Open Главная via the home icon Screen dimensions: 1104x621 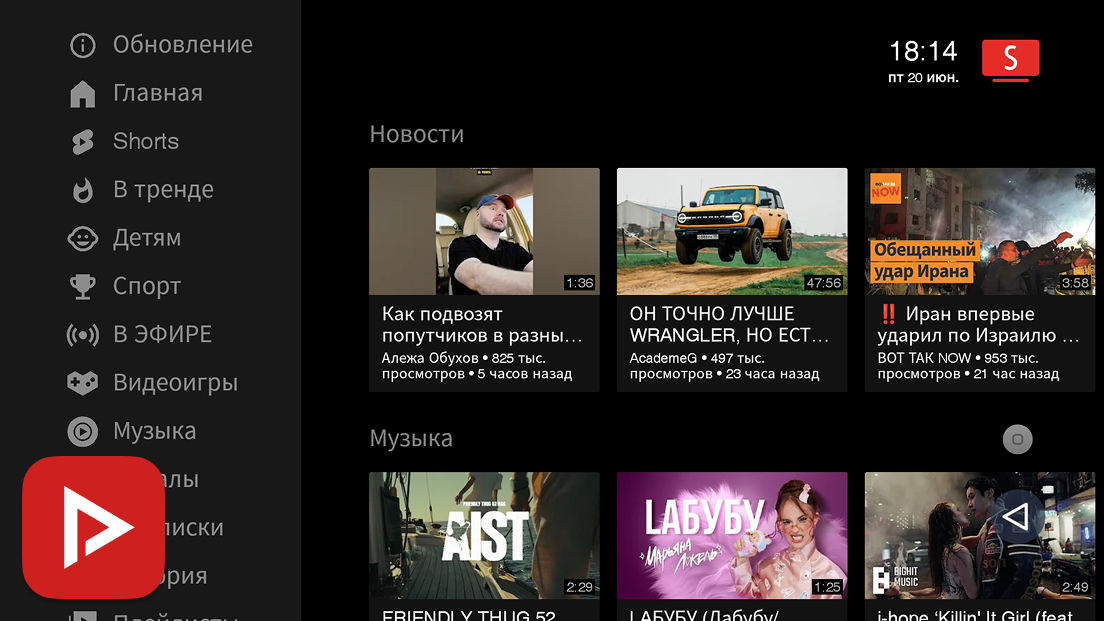[x=82, y=94]
